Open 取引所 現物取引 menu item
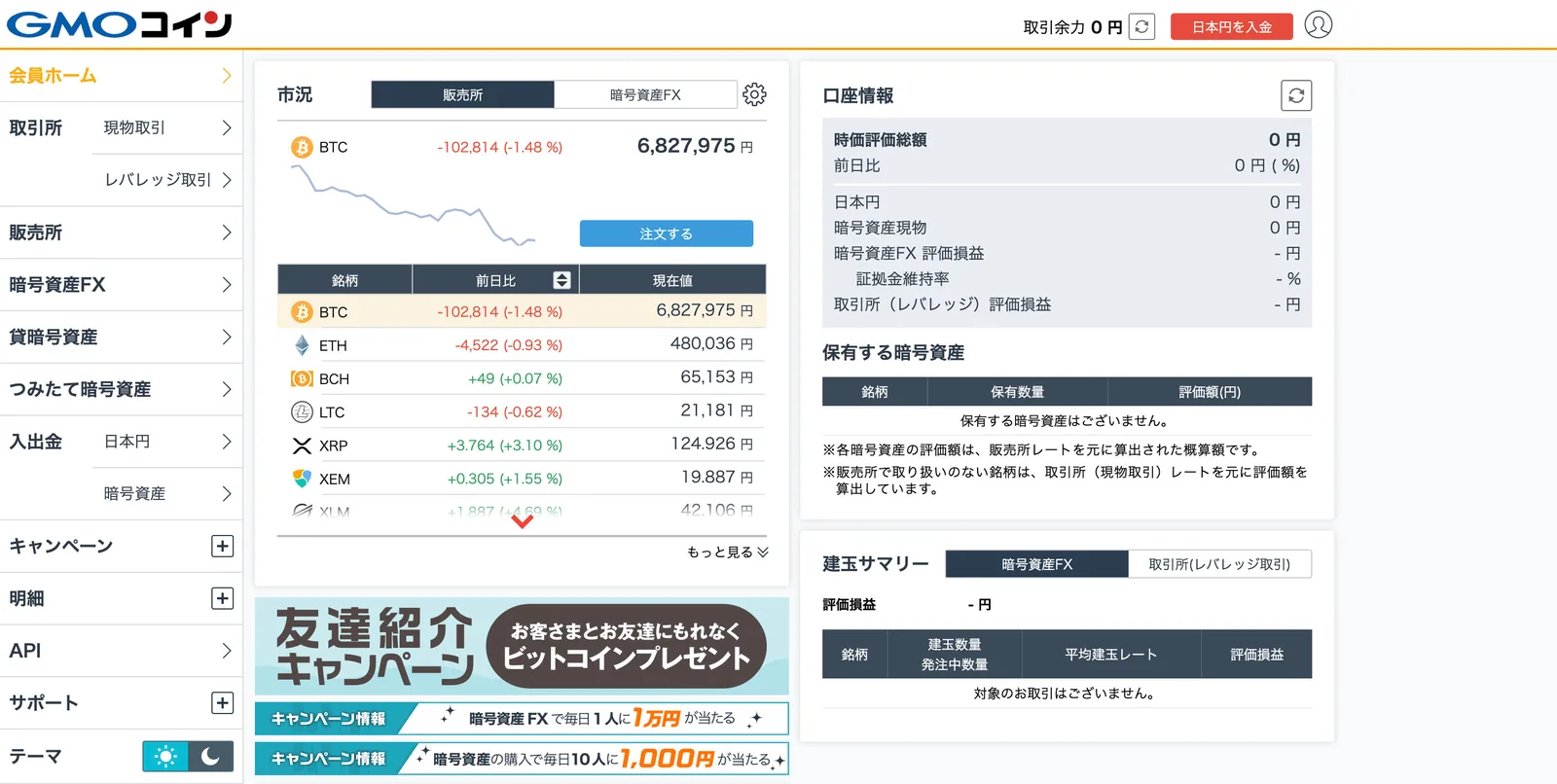1557x784 pixels. click(x=167, y=127)
